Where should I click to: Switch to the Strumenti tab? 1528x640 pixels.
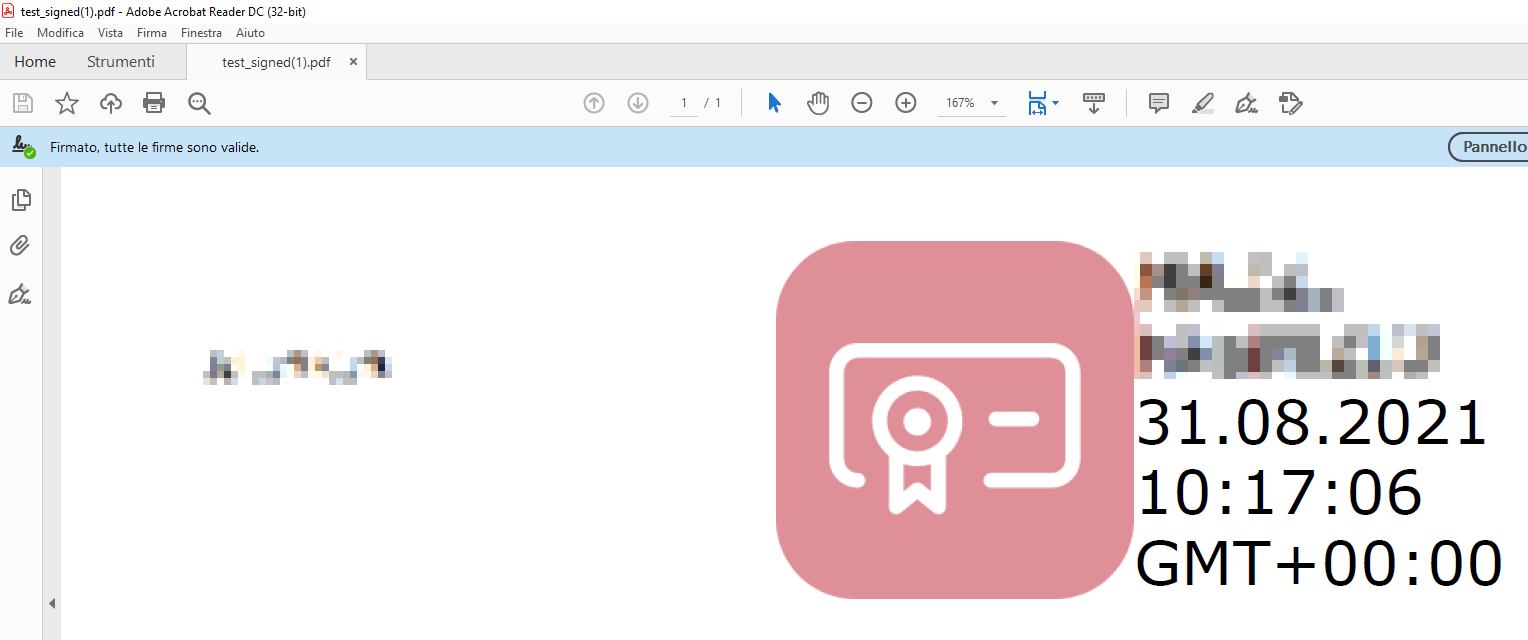pos(121,62)
